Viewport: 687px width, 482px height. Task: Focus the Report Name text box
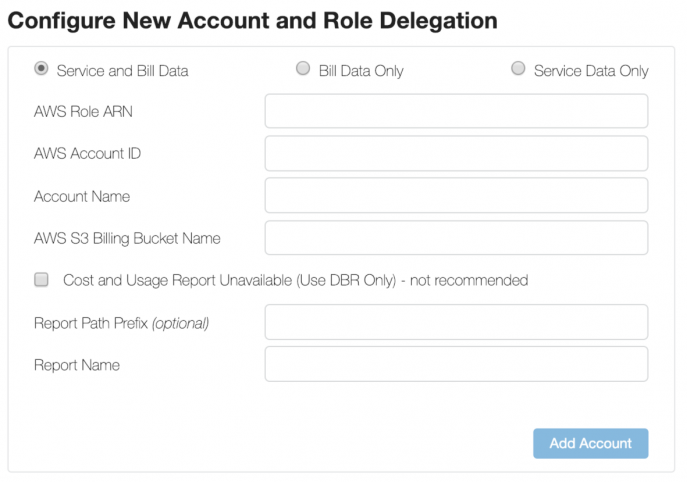click(x=456, y=364)
